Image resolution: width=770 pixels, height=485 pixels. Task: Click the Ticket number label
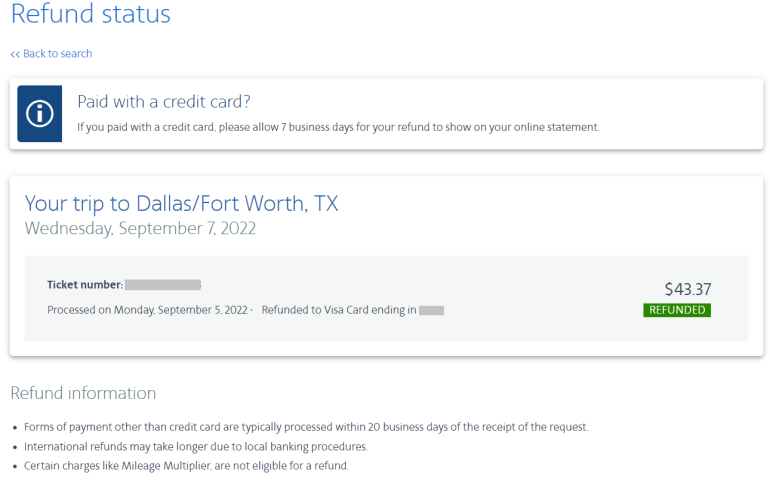(85, 285)
